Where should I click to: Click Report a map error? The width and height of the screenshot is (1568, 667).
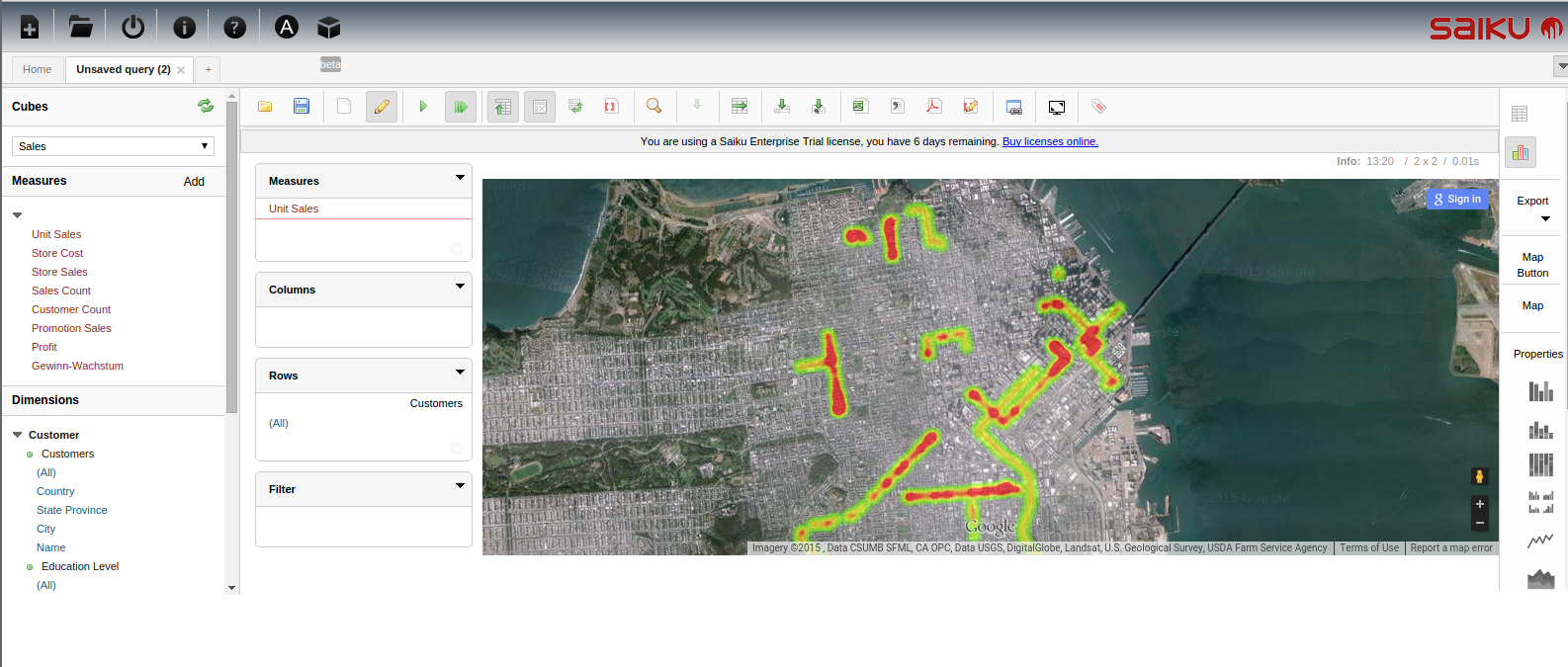(x=1451, y=547)
